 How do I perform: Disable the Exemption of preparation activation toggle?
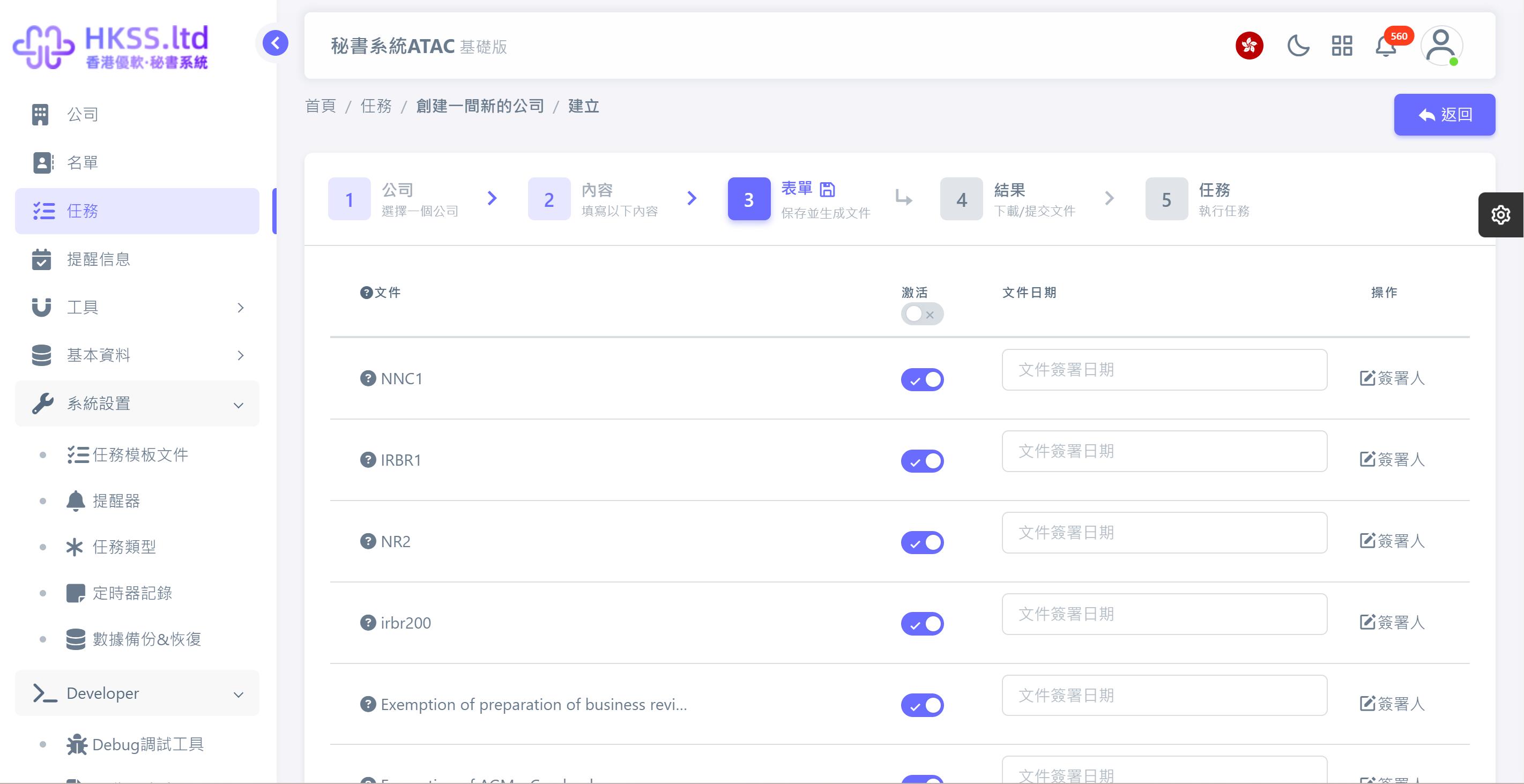click(x=921, y=705)
